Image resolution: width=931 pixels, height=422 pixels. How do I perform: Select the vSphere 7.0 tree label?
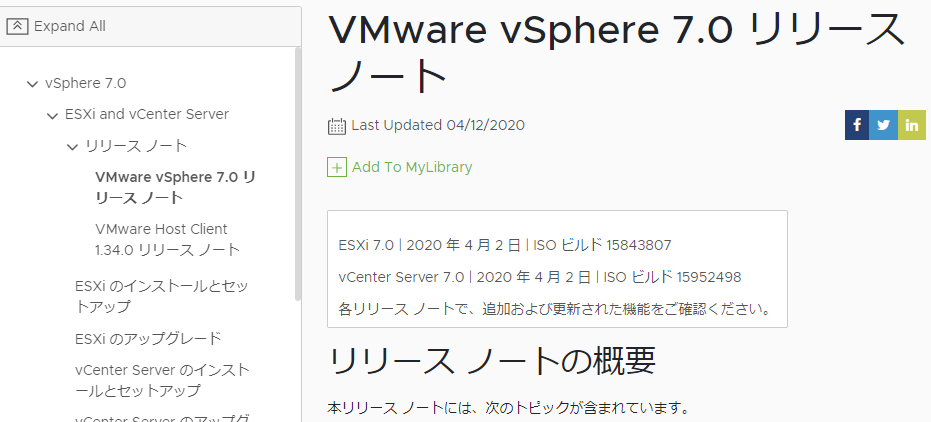tap(86, 84)
